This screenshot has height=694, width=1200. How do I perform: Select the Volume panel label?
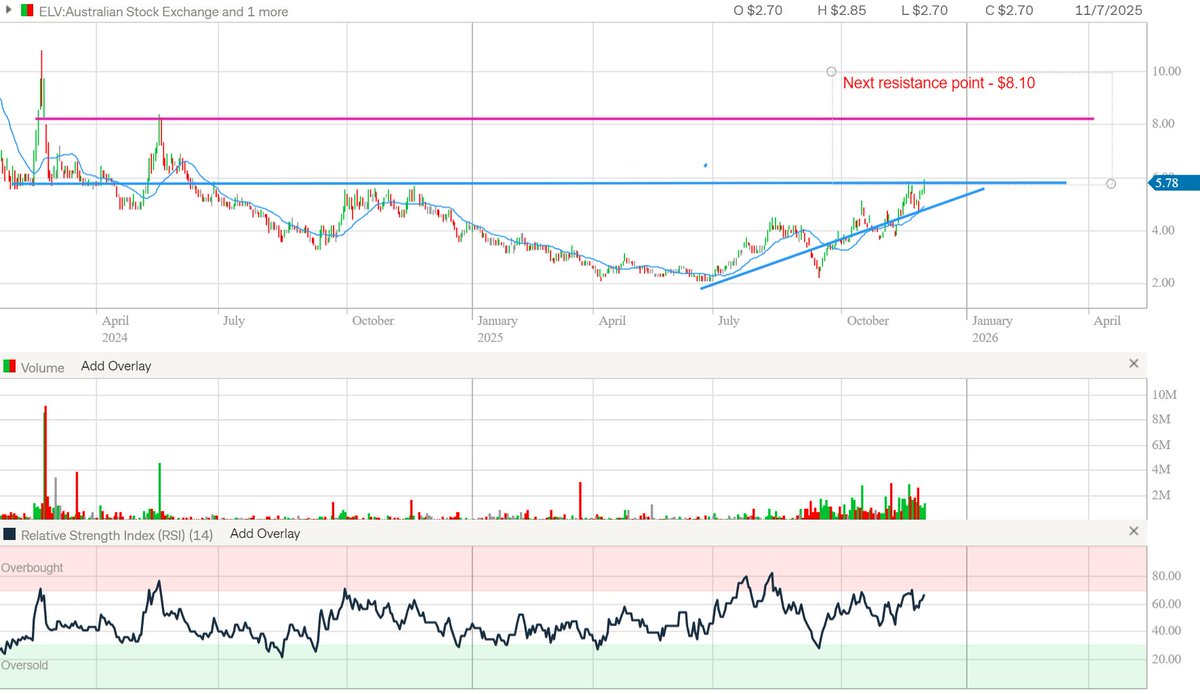(43, 367)
